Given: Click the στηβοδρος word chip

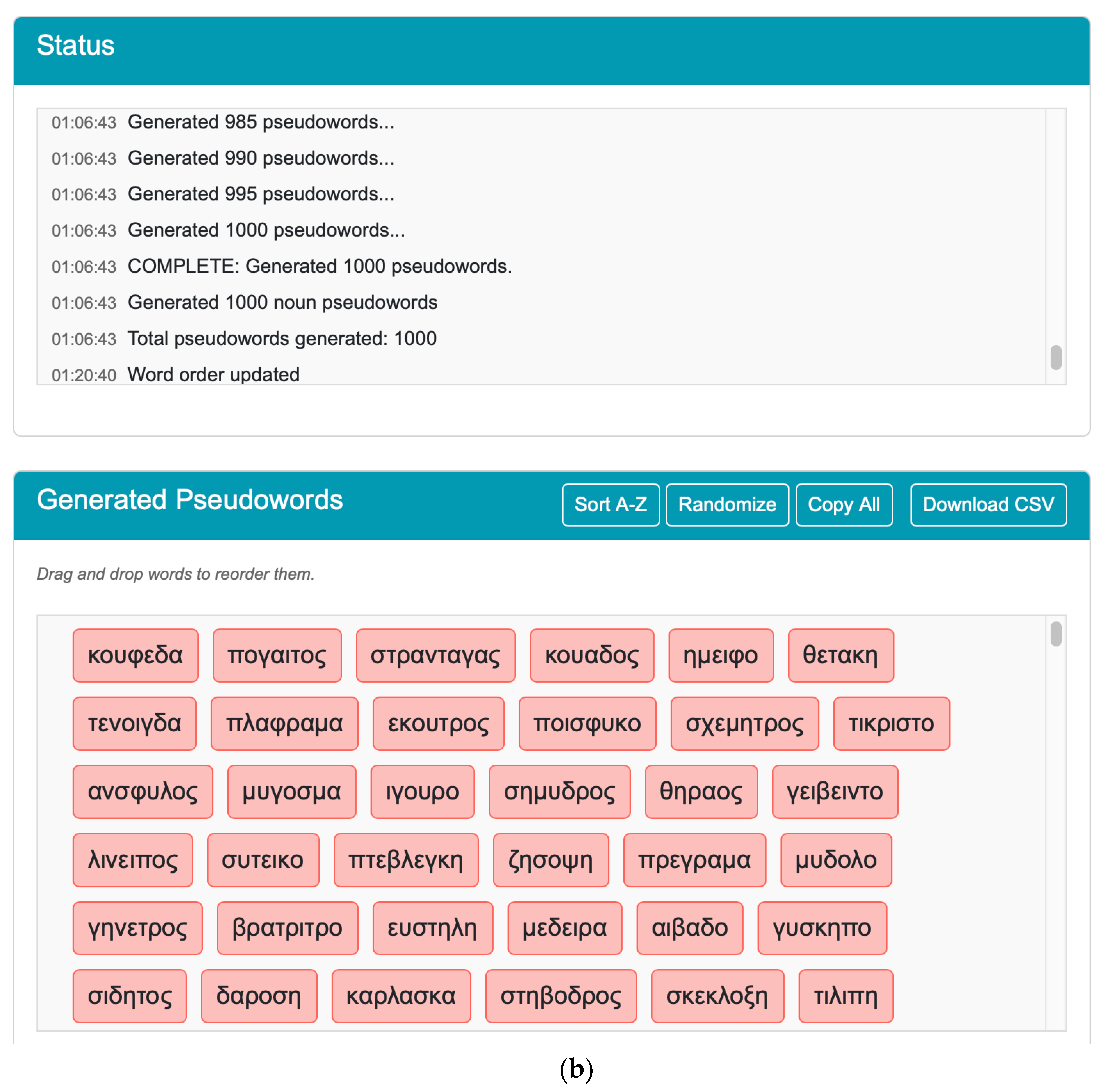Looking at the screenshot, I should 561,996.
